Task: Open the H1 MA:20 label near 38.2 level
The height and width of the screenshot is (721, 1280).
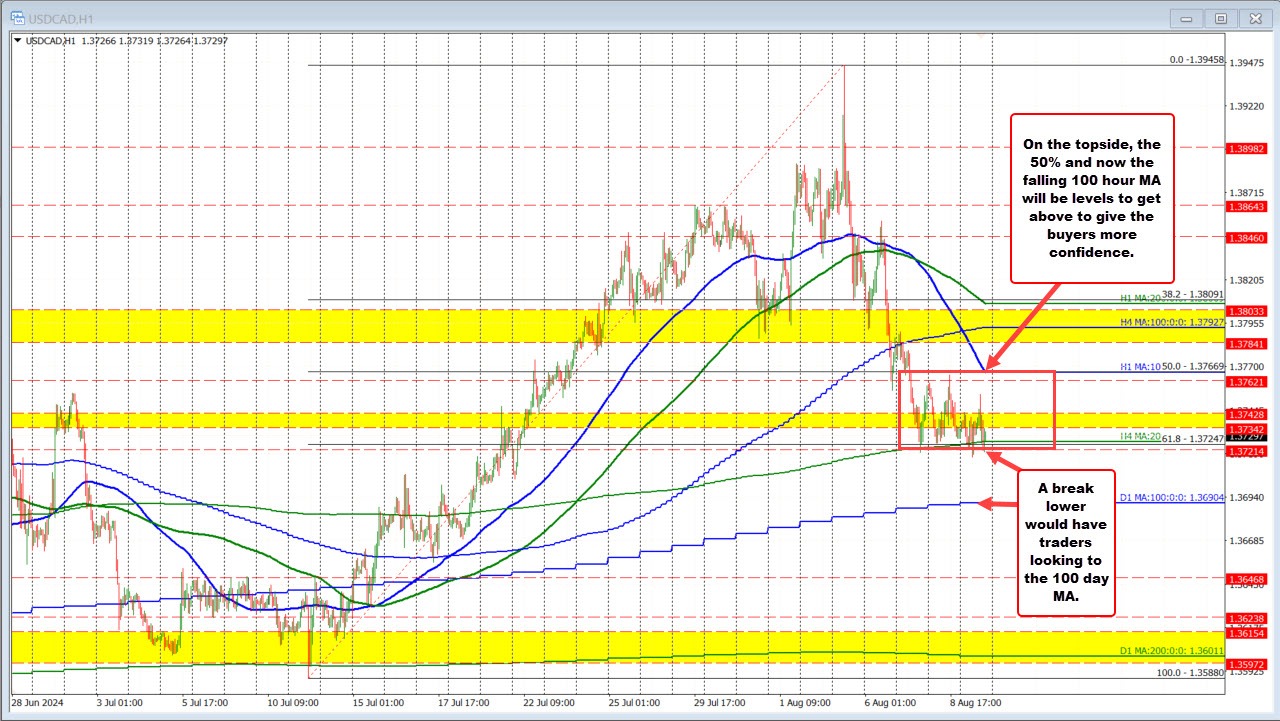Action: pos(1139,298)
